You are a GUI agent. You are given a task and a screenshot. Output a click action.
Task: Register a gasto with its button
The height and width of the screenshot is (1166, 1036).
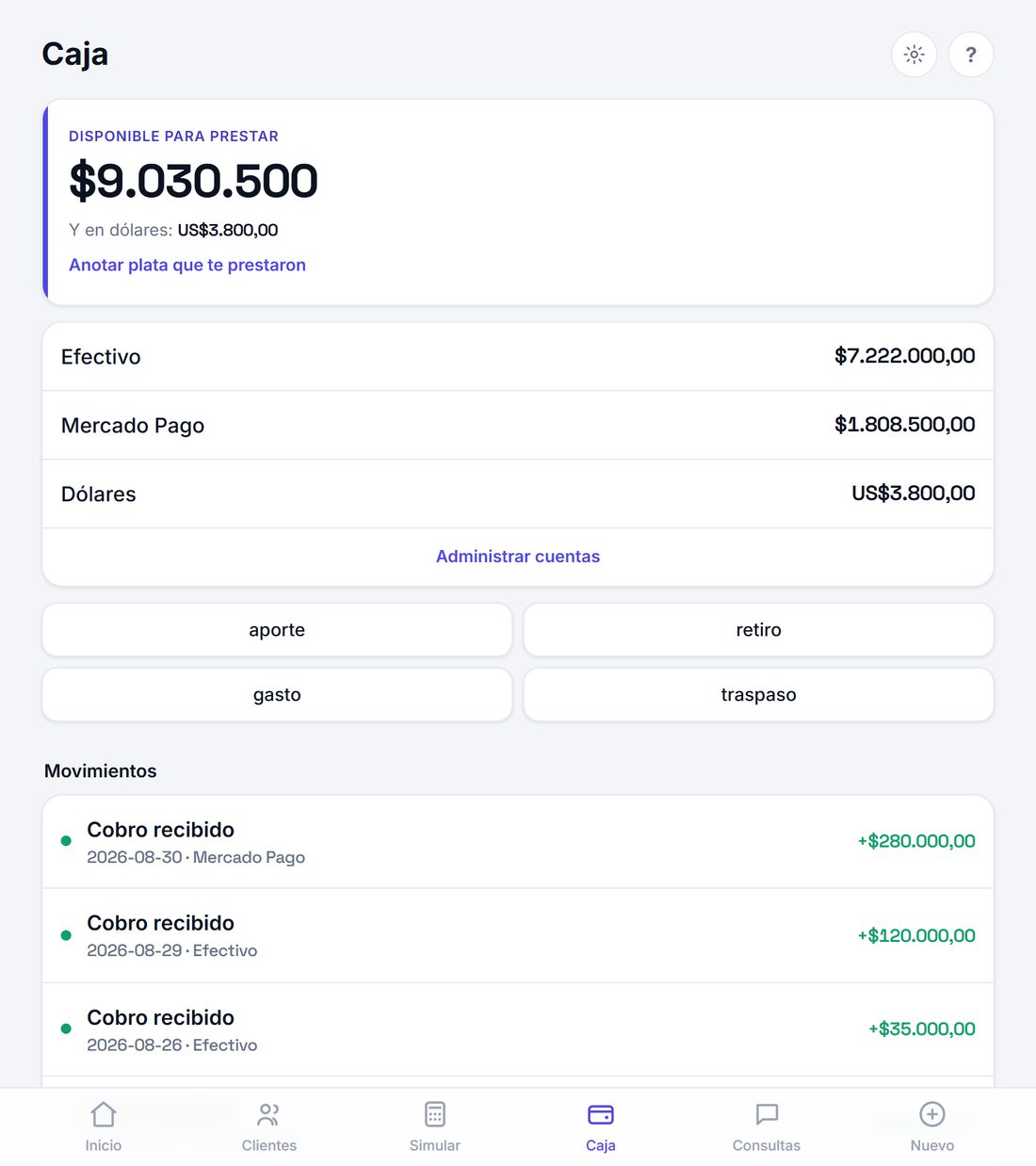tap(277, 695)
